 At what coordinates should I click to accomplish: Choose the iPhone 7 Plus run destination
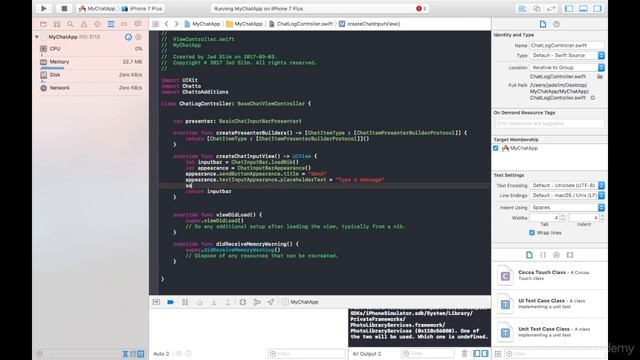(142, 9)
